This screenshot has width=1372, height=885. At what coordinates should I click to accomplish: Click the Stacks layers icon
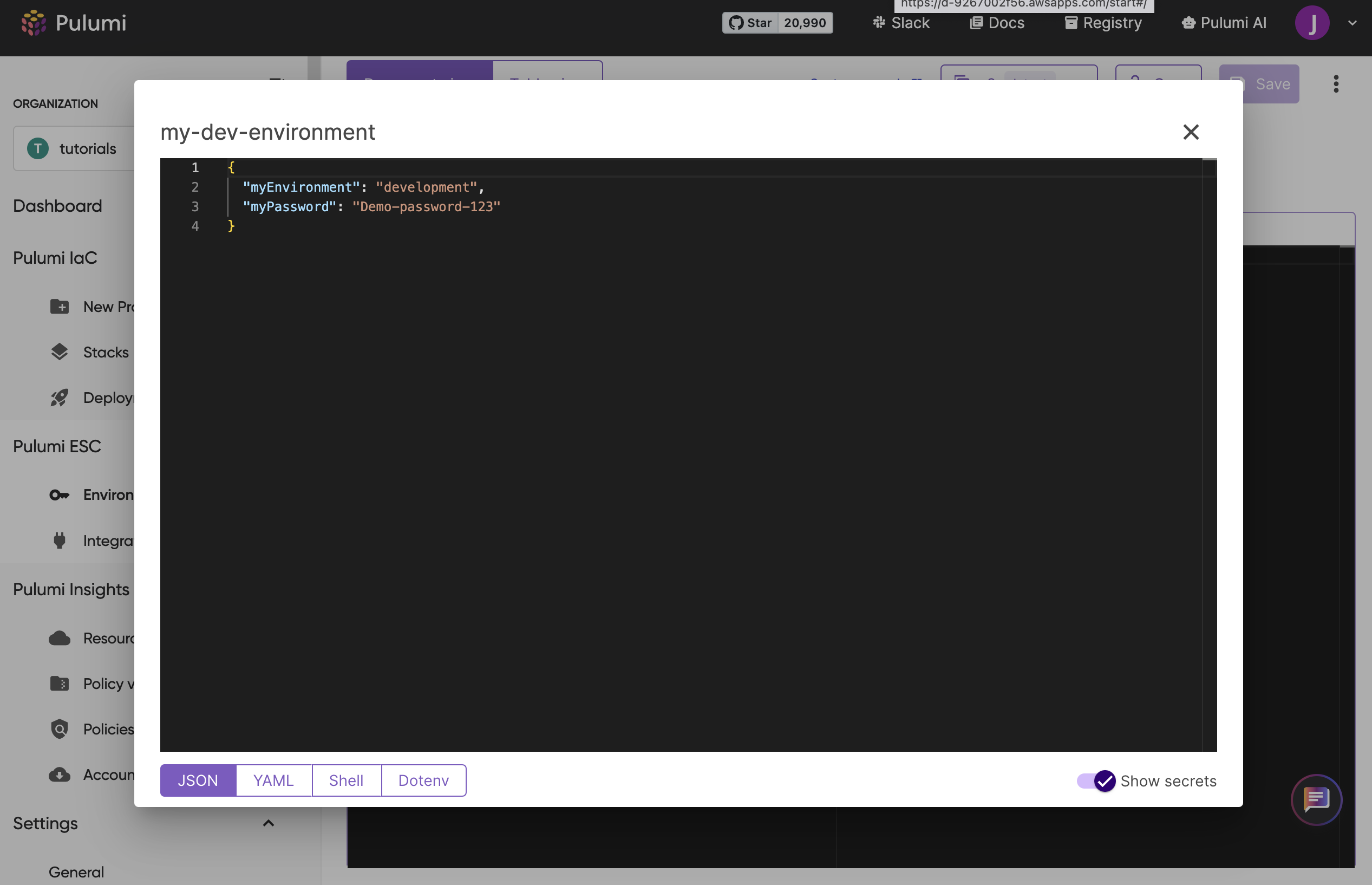(x=59, y=352)
